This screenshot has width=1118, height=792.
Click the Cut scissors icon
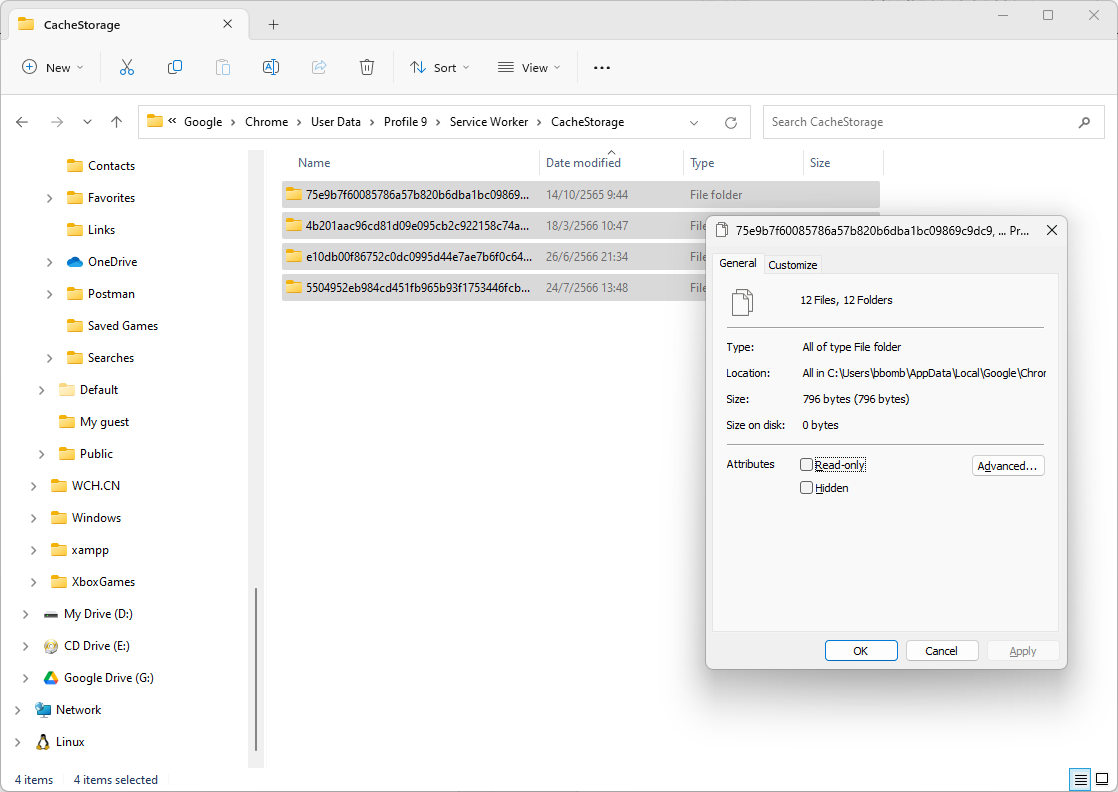click(x=127, y=67)
